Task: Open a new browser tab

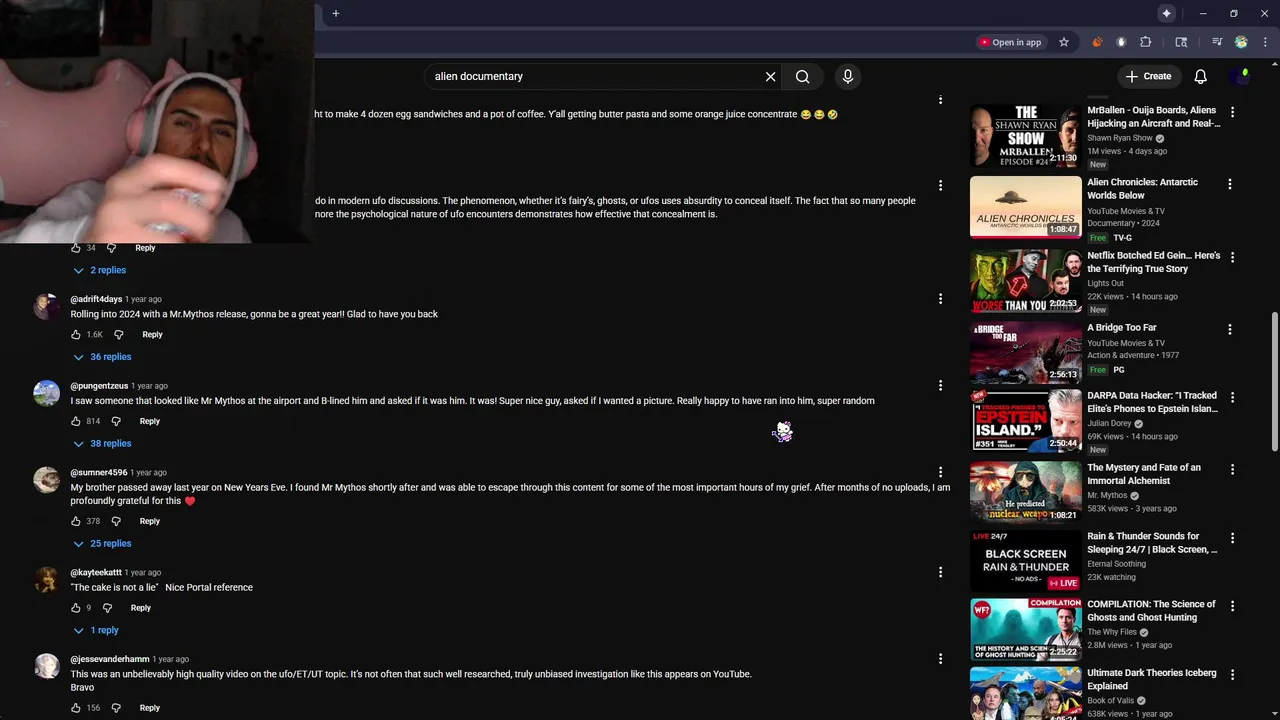Action: pos(336,13)
